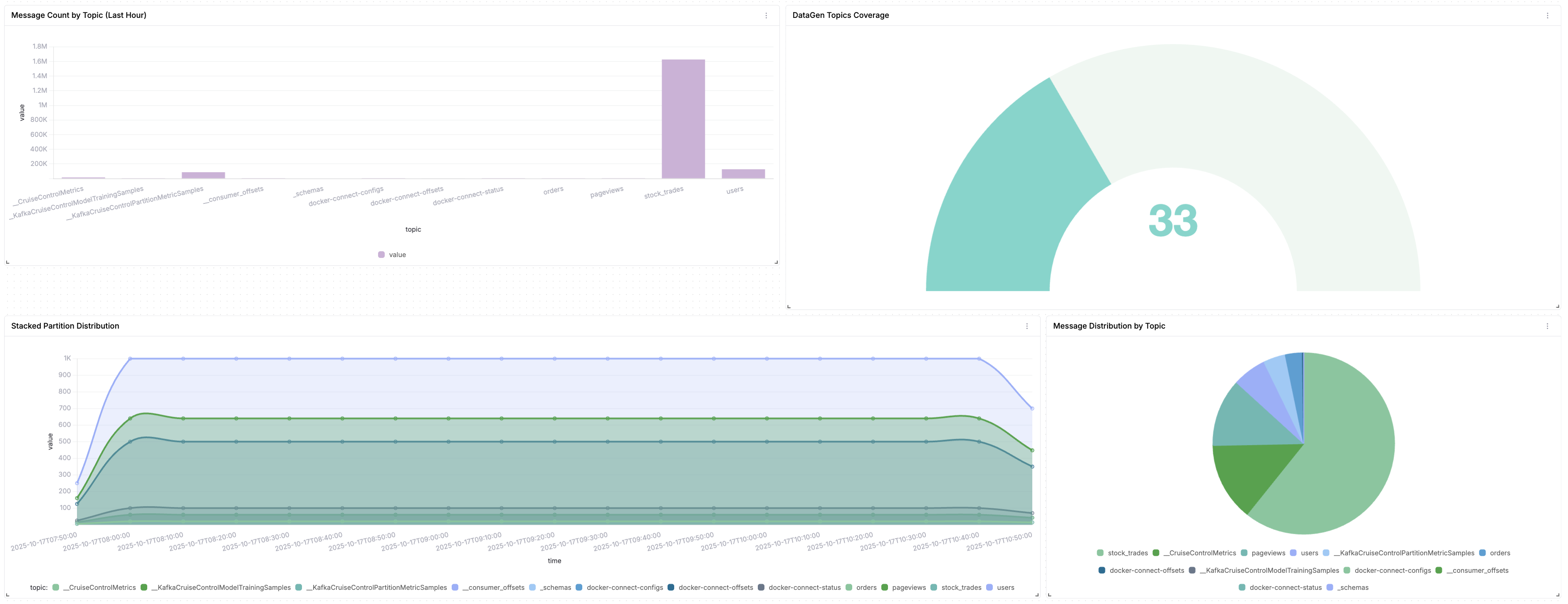Image resolution: width=1568 pixels, height=604 pixels.
Task: Click the gauge value 33
Action: pos(1172,221)
